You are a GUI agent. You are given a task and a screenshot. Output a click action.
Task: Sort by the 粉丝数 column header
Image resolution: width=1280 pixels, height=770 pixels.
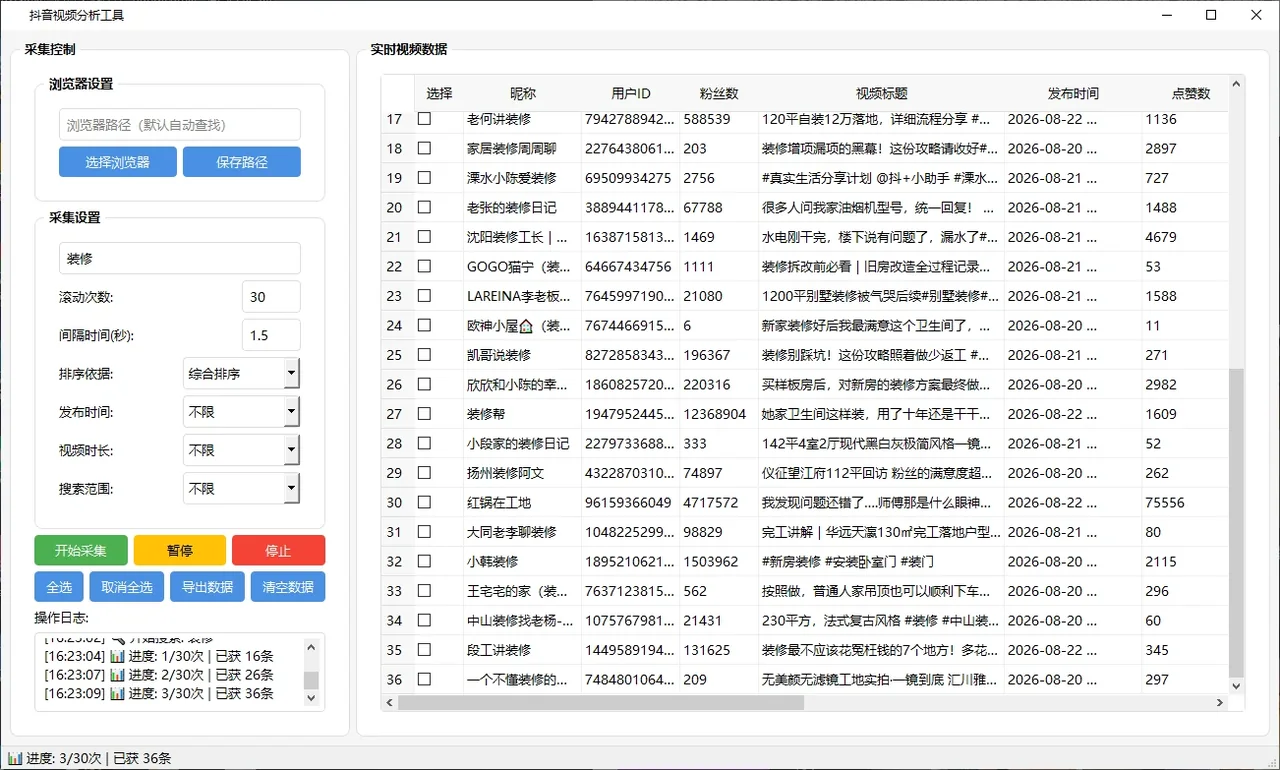[x=719, y=93]
